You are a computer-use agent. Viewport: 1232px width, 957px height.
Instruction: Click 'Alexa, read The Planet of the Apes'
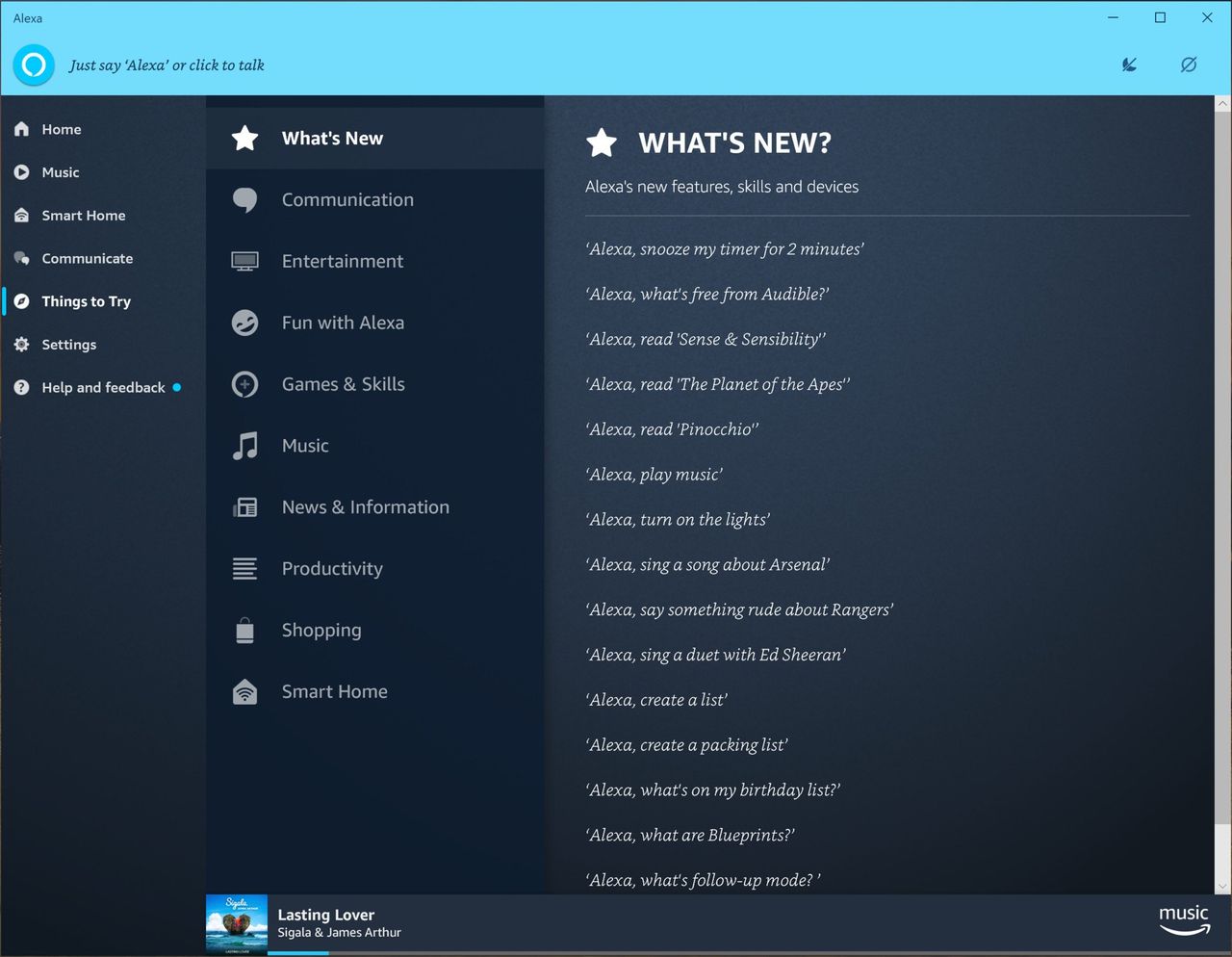pyautogui.click(x=718, y=384)
